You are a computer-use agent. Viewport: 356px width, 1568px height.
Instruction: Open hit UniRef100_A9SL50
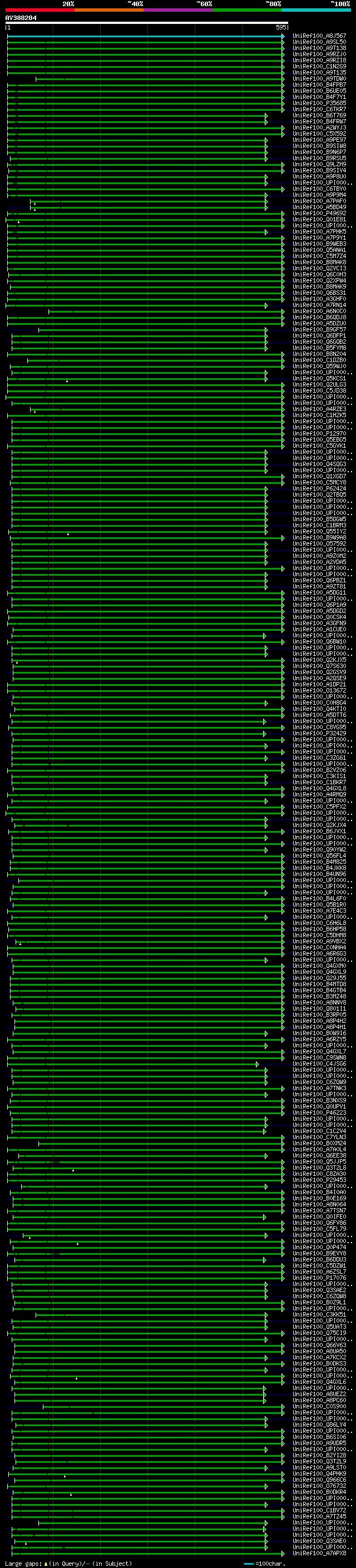(319, 42)
